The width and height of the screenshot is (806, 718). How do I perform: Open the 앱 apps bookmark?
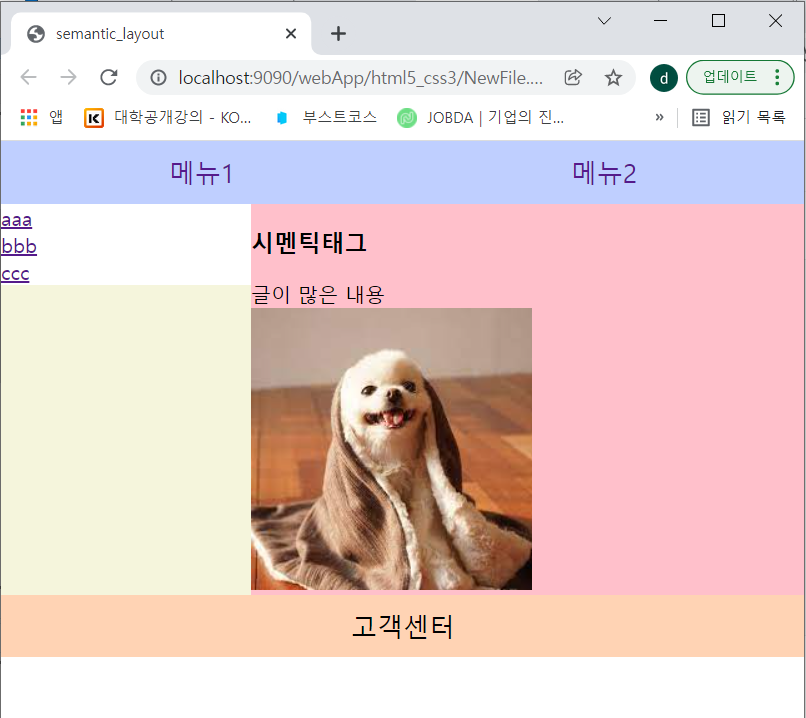pos(42,118)
